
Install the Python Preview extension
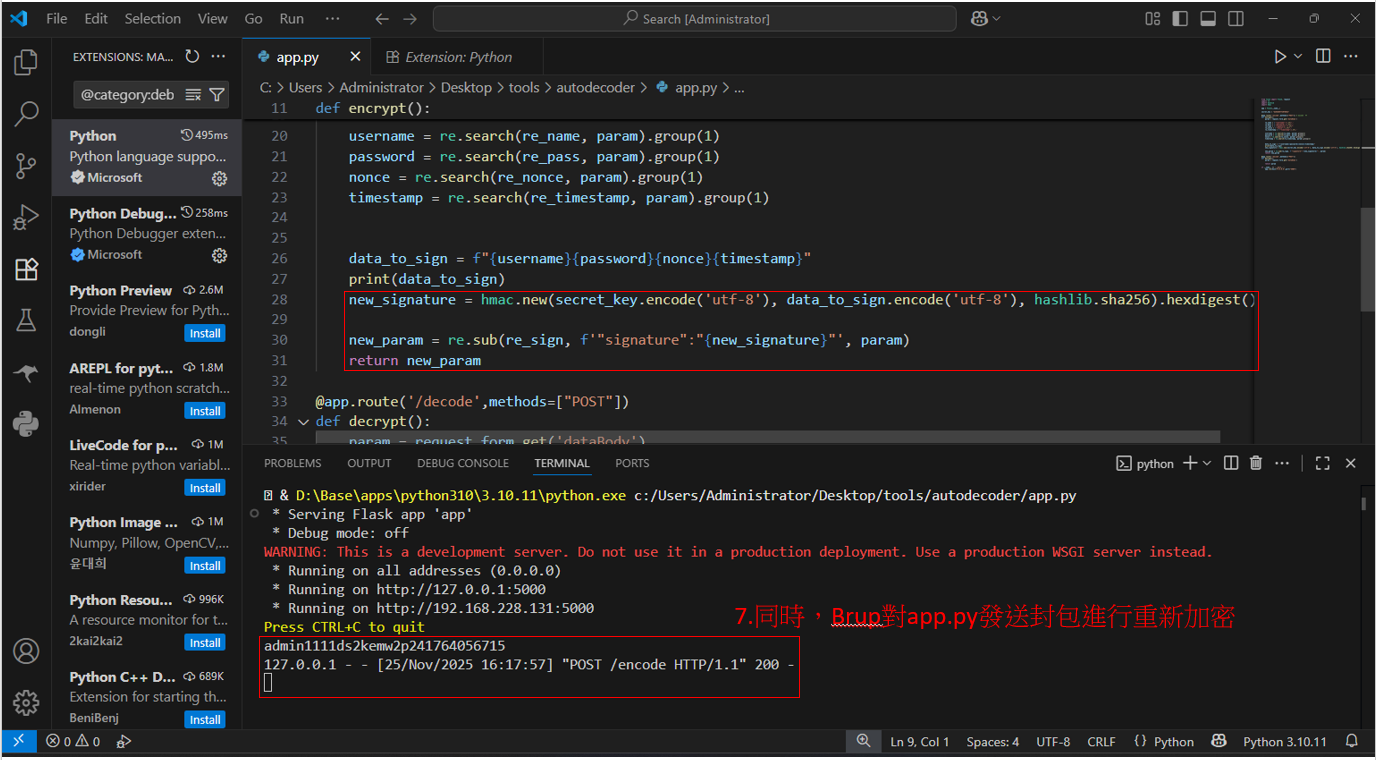tap(205, 333)
